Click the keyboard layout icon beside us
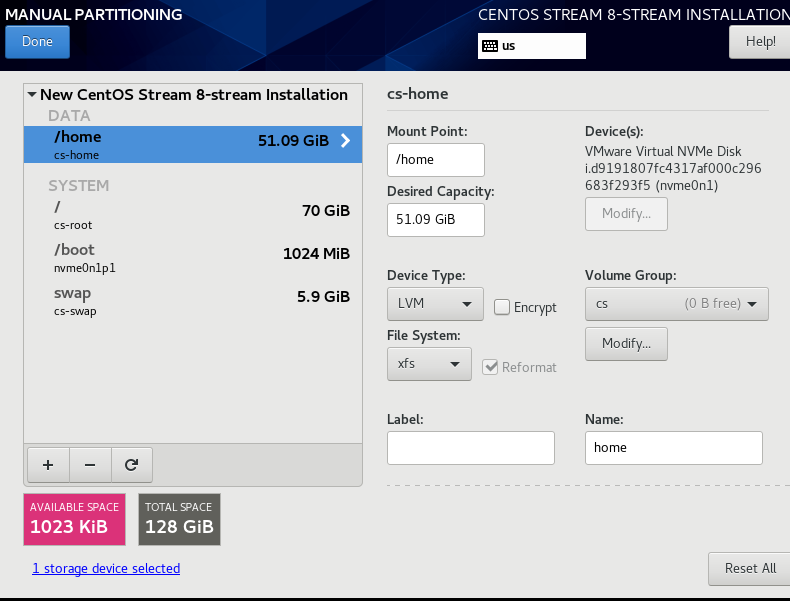This screenshot has height=601, width=790. click(x=490, y=46)
